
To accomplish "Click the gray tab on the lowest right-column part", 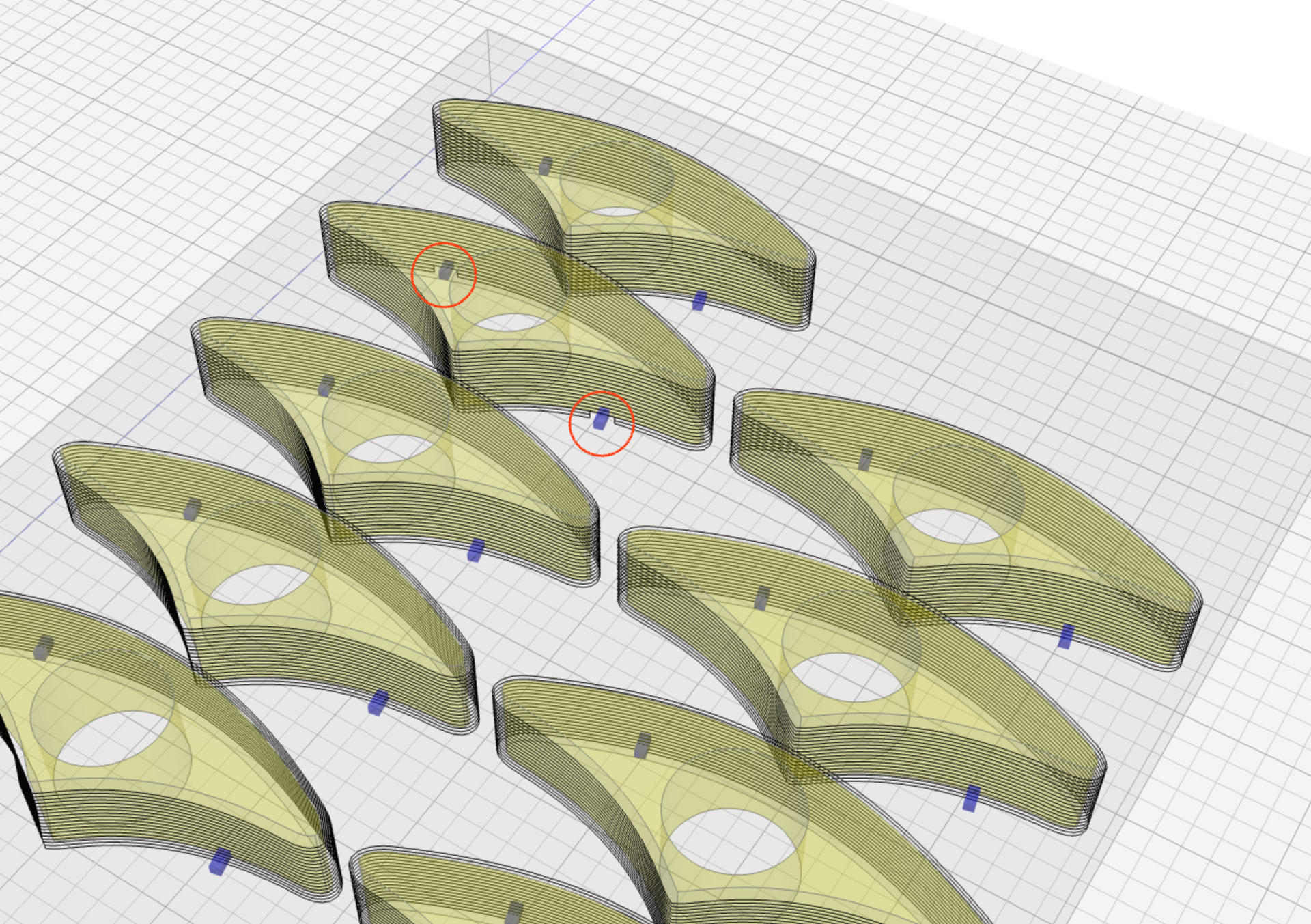I will [642, 746].
